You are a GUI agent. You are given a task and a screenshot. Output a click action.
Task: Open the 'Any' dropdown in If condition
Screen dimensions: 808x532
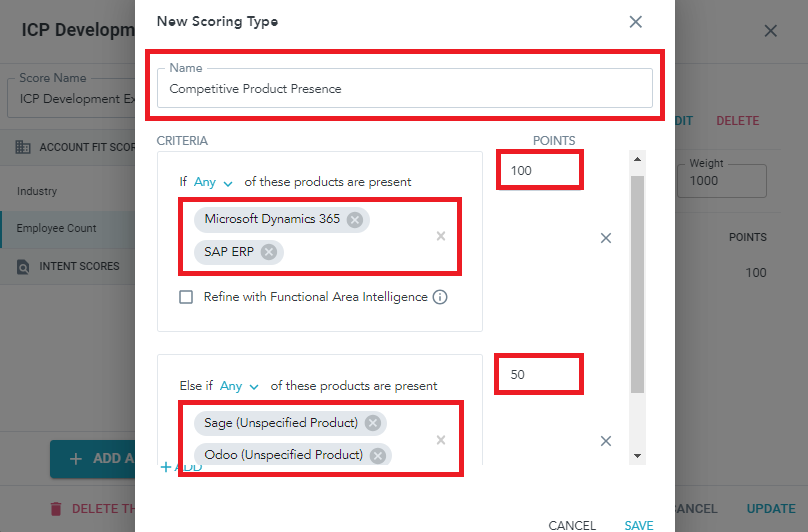(x=213, y=182)
